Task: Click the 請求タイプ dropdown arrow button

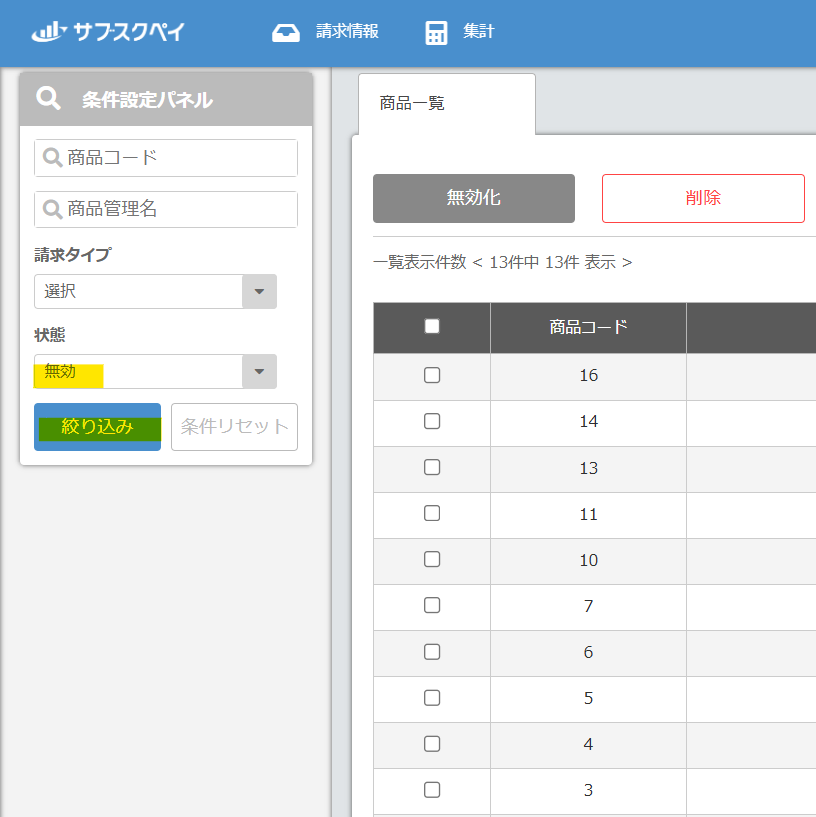Action: click(259, 291)
